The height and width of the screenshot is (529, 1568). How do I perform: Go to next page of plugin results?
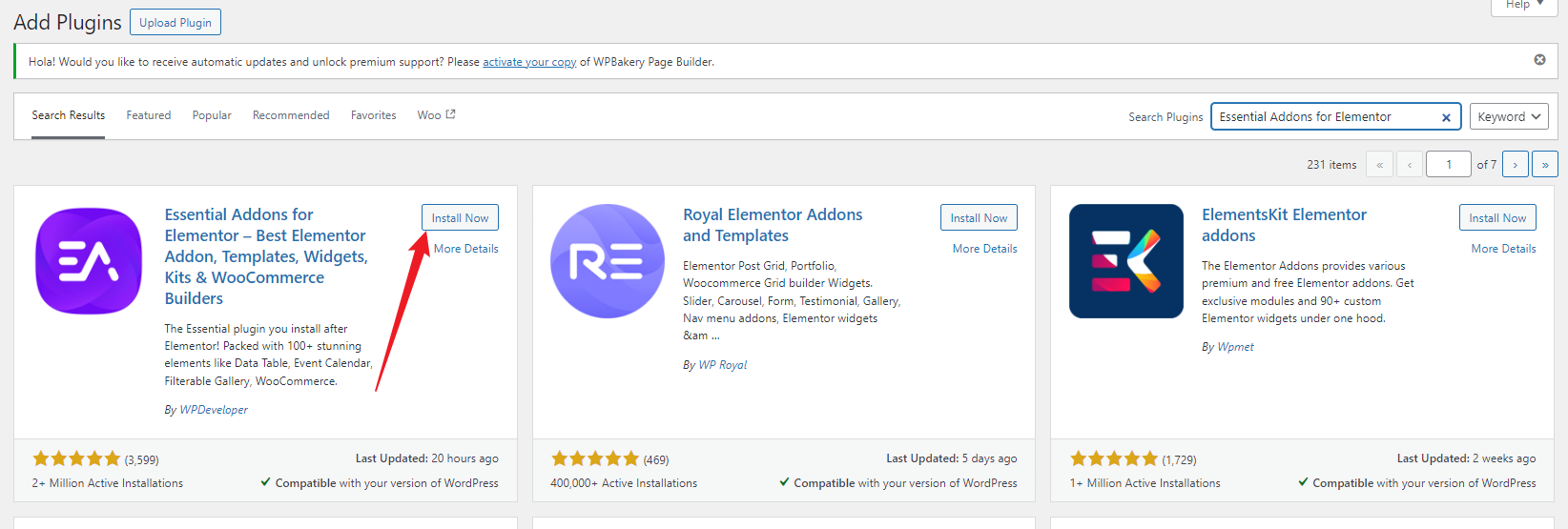pos(1515,165)
